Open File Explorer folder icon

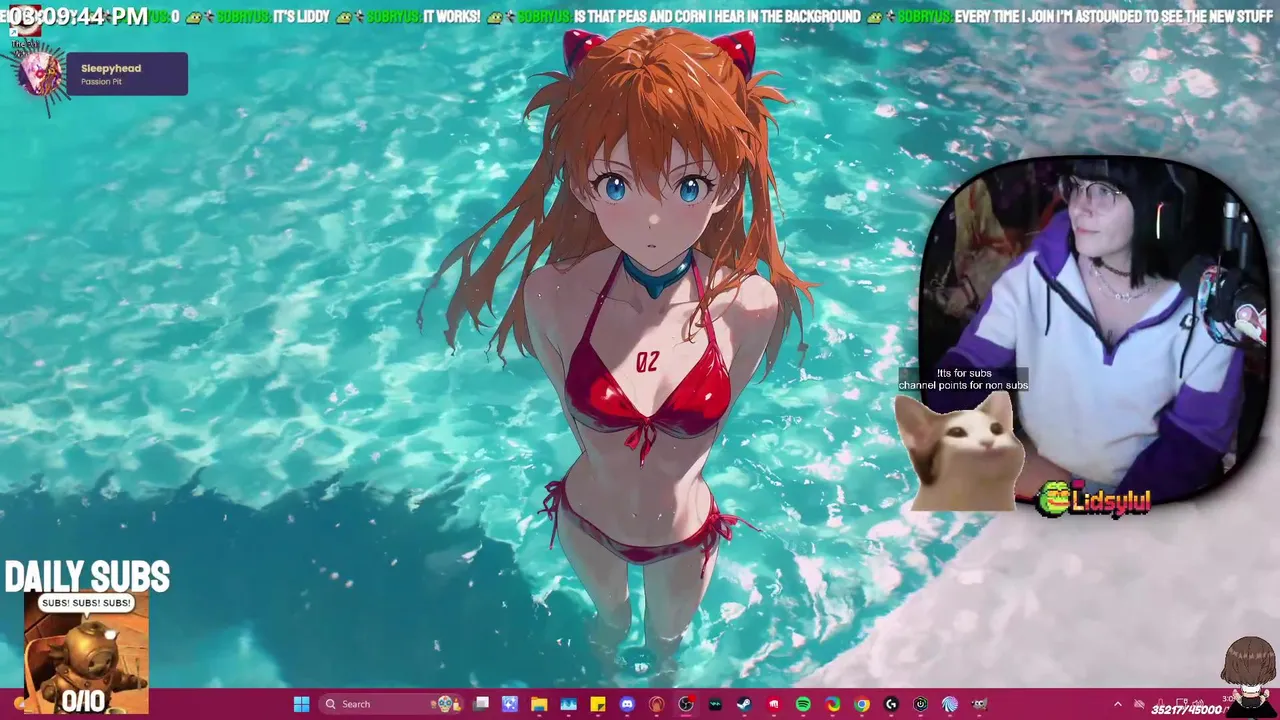click(x=539, y=704)
